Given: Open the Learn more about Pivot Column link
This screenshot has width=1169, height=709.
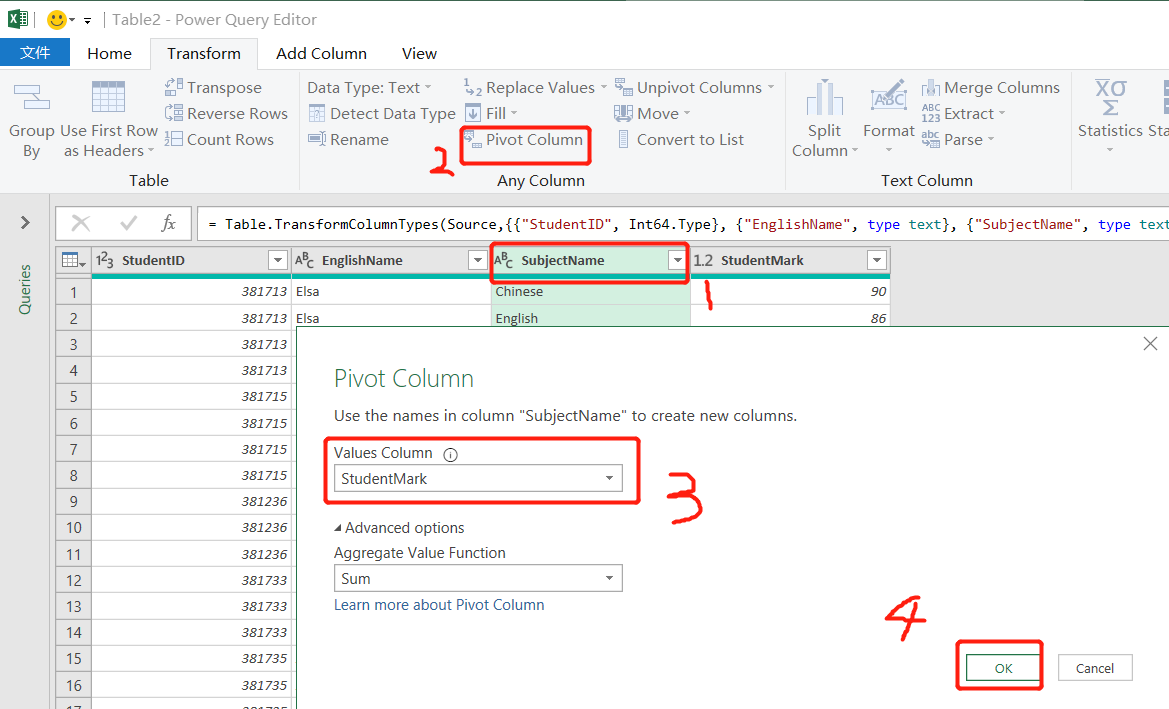Looking at the screenshot, I should (x=439, y=605).
